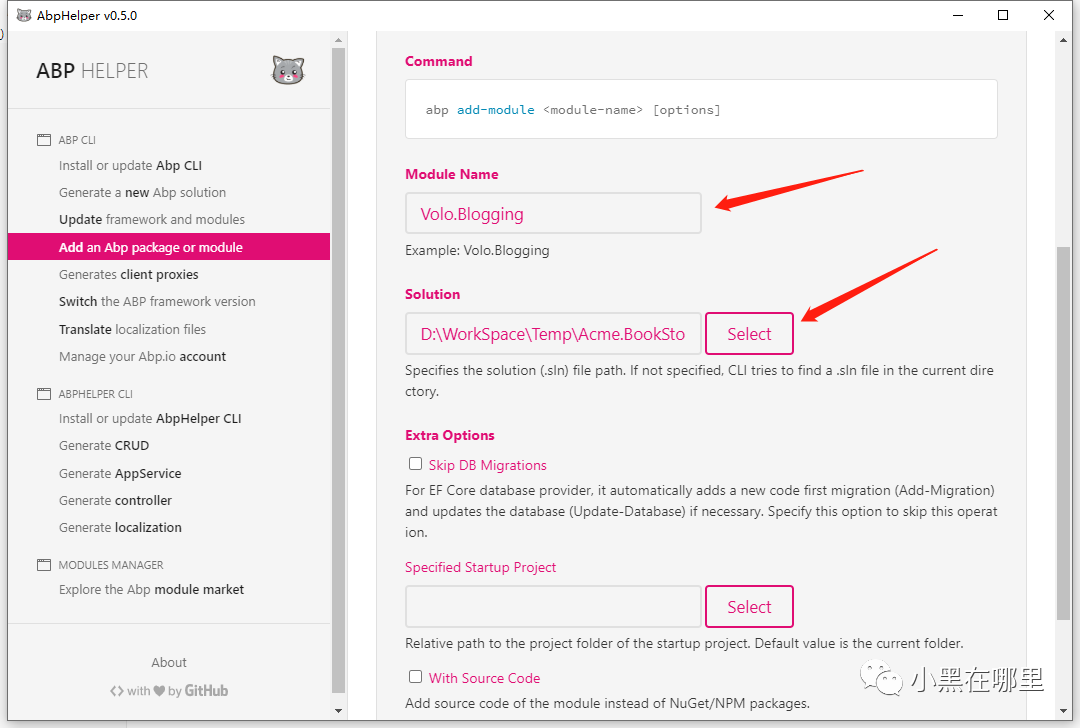This screenshot has width=1080, height=728.
Task: Click sidebar scrollbar up arrow
Action: [338, 40]
